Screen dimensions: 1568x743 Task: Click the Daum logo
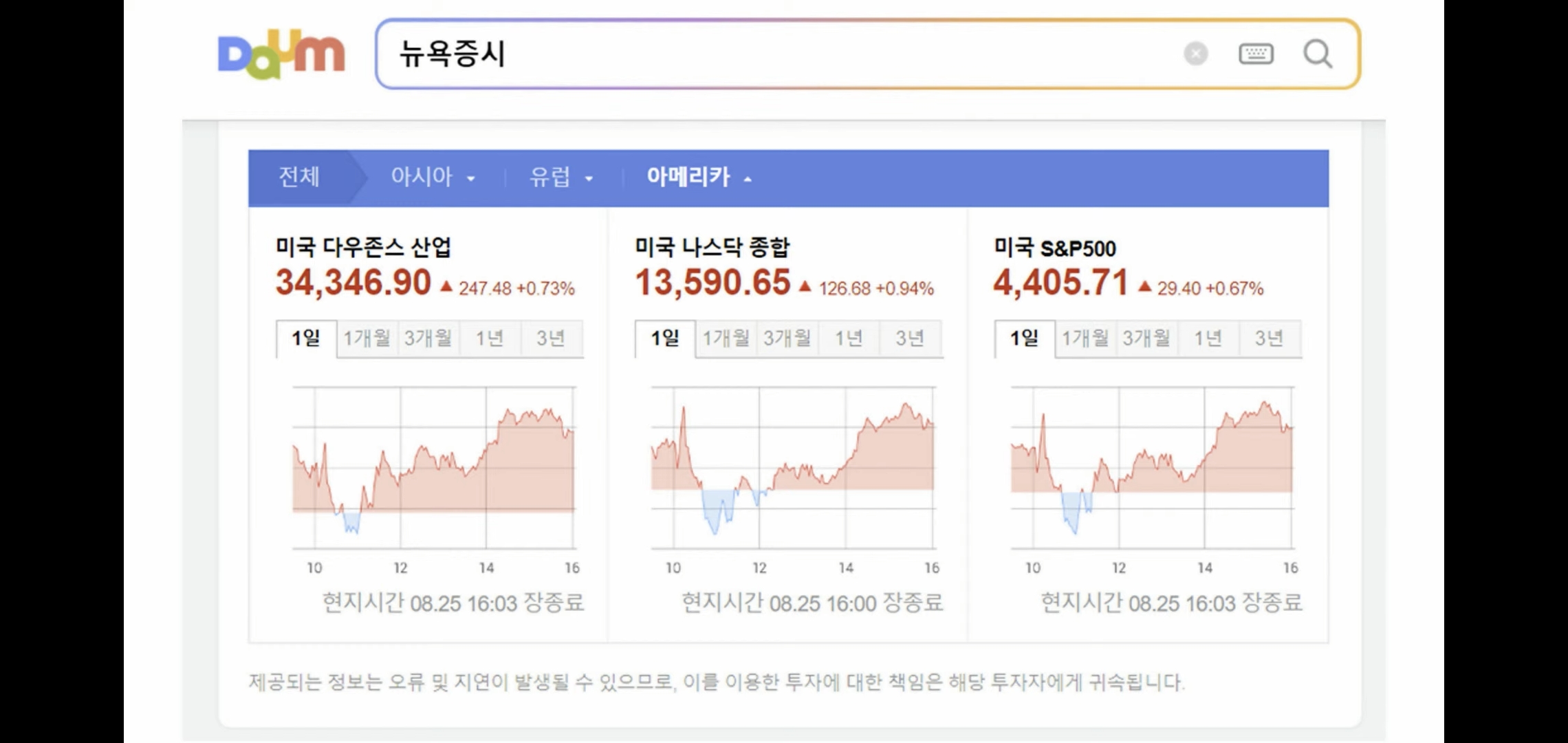(281, 54)
